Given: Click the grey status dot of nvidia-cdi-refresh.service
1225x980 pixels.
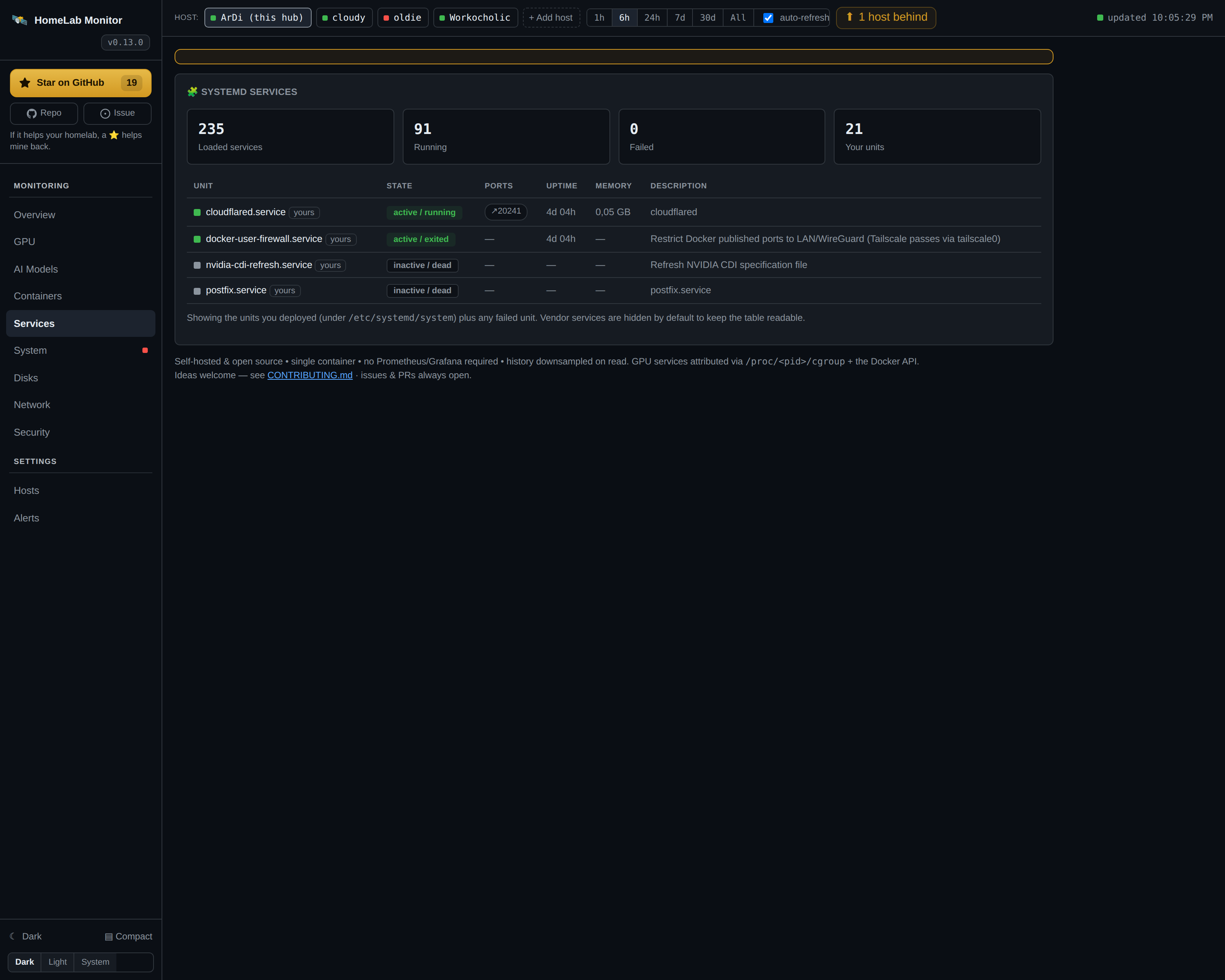Looking at the screenshot, I should [x=197, y=265].
